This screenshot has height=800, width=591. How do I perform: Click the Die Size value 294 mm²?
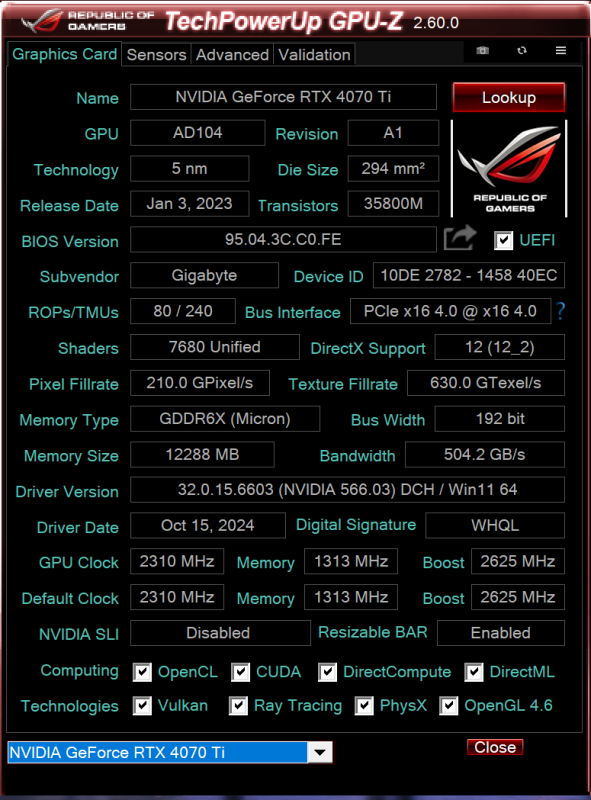[393, 169]
